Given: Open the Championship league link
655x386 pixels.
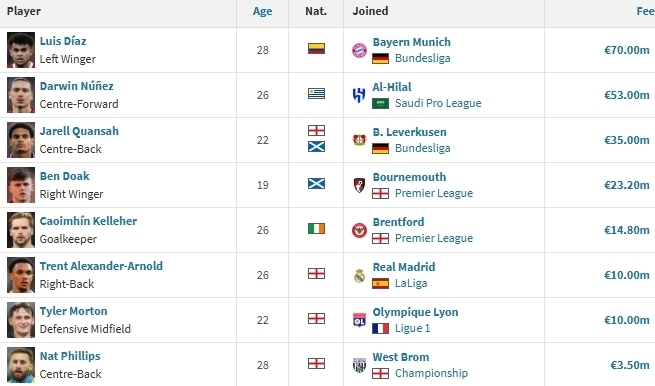Looking at the screenshot, I should click(x=431, y=373).
